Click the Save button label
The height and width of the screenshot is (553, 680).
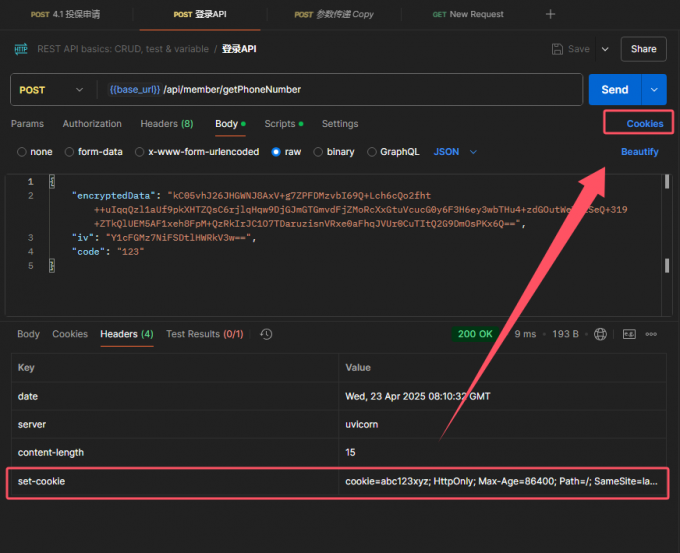[x=579, y=49]
